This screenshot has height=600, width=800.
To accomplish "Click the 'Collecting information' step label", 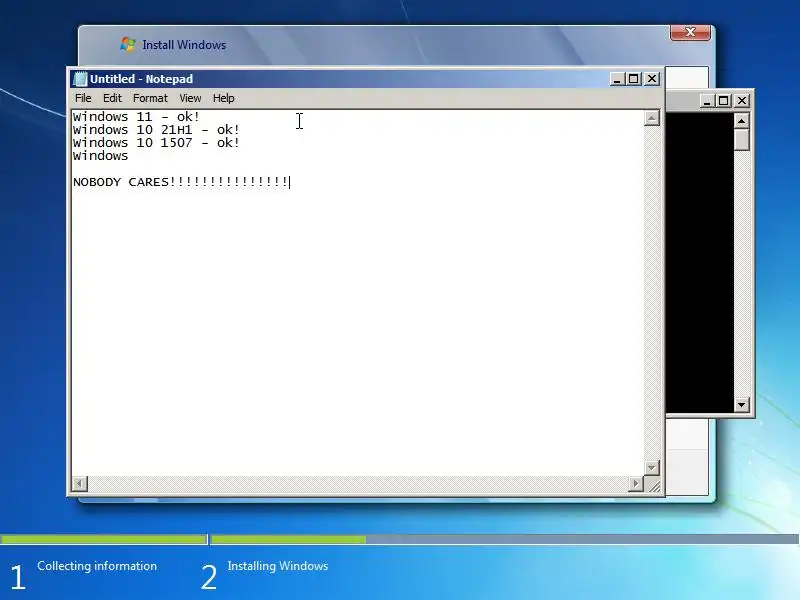I will coord(97,566).
